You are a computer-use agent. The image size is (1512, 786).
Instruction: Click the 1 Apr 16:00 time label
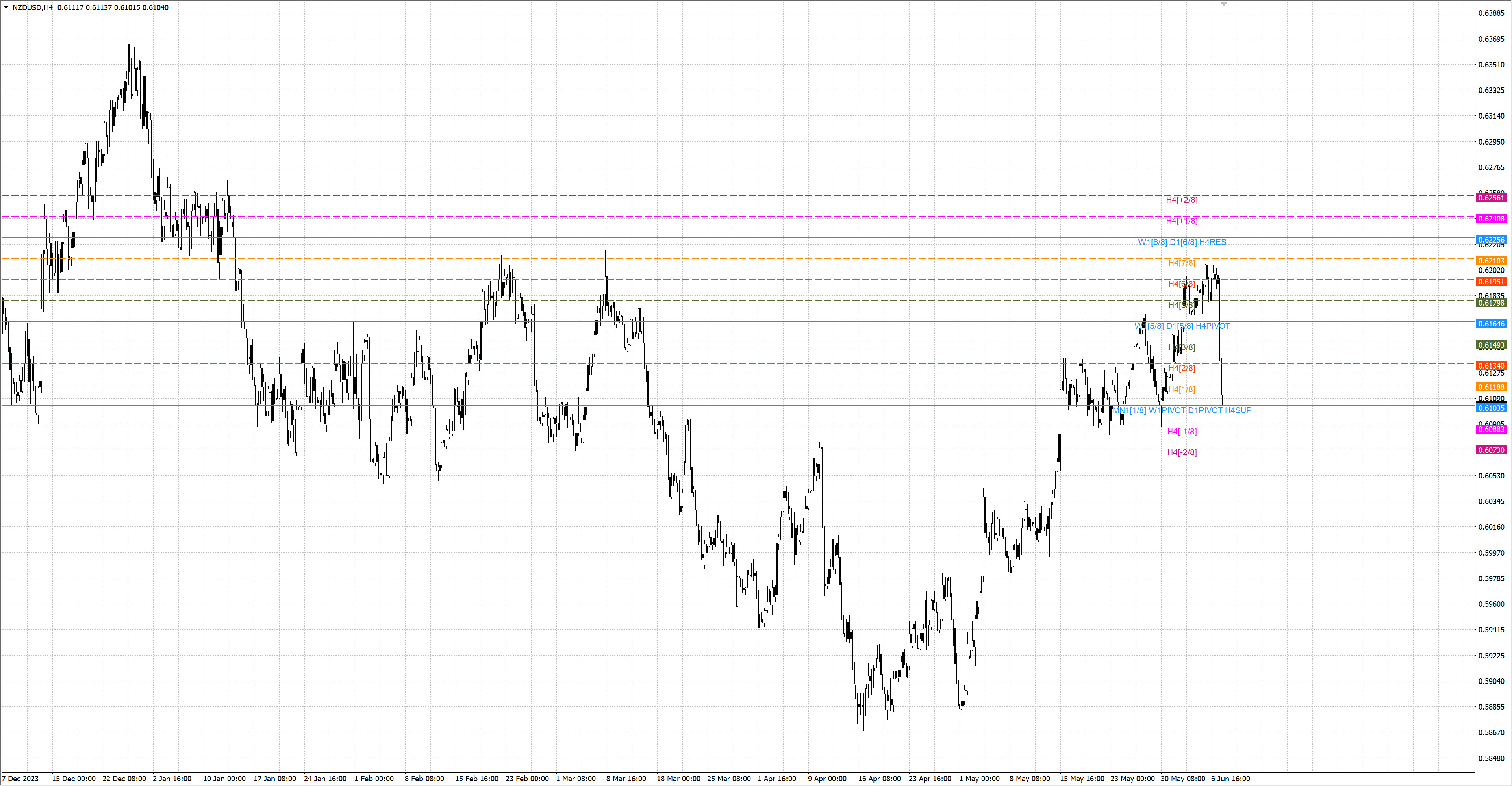click(776, 779)
